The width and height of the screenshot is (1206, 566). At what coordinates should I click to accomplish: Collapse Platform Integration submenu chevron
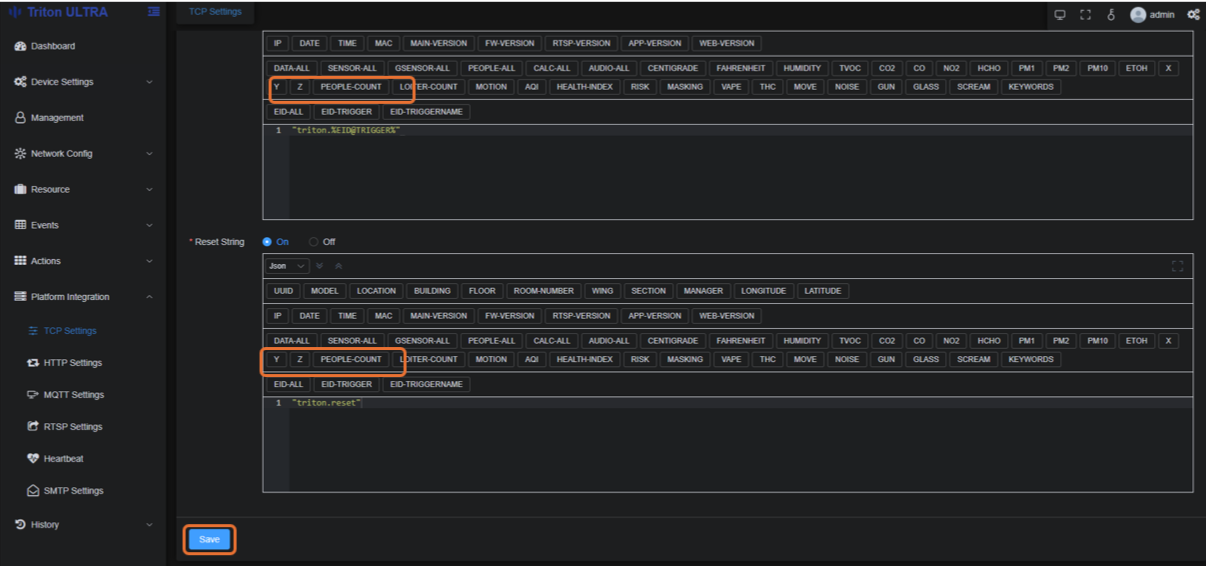(150, 296)
